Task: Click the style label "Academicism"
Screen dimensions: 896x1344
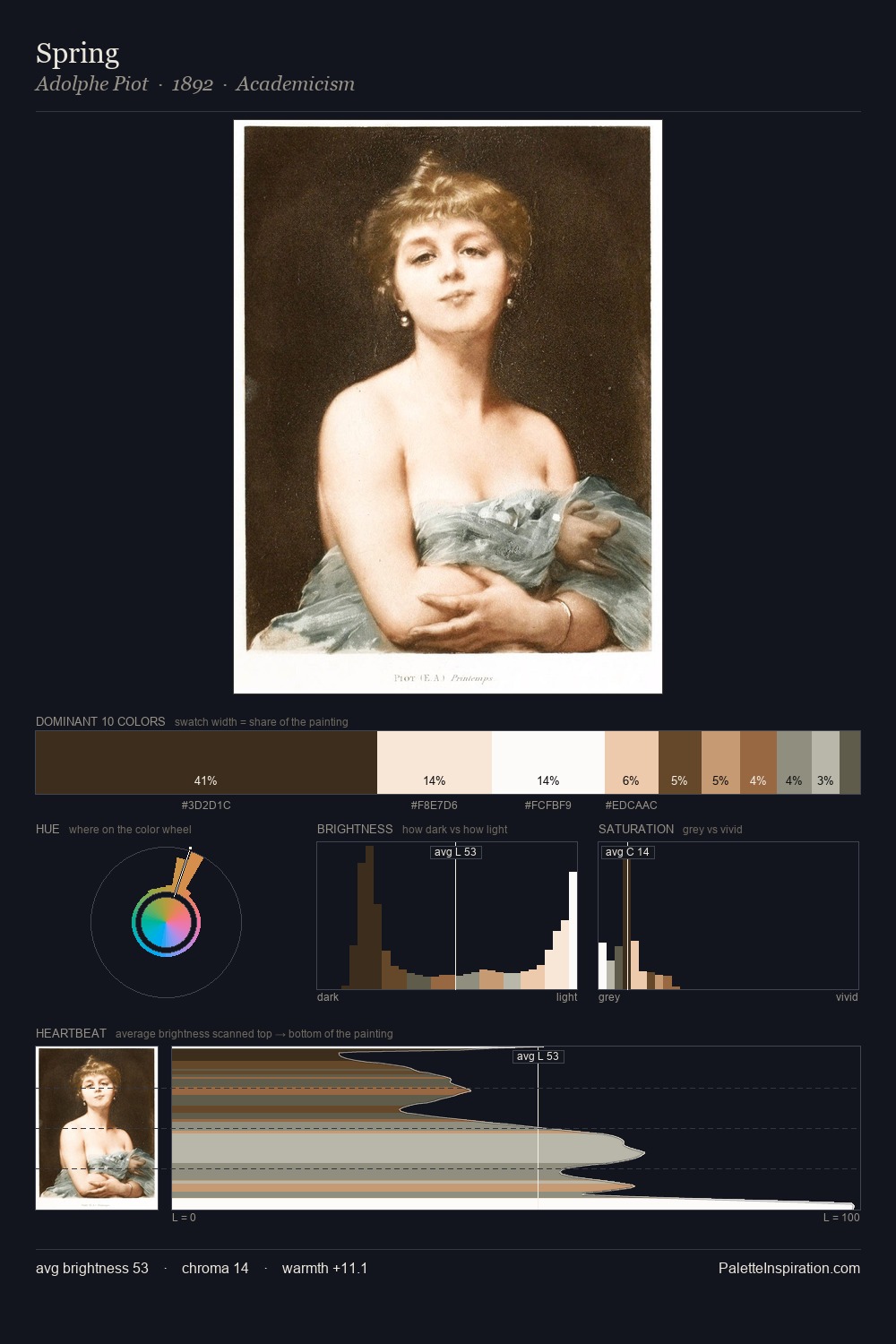Action: pyautogui.click(x=296, y=84)
